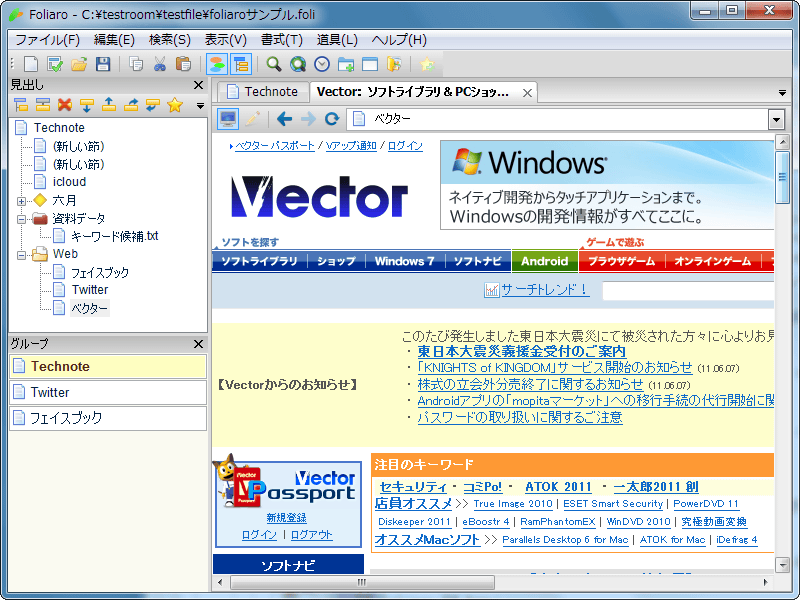
Task: Select キーワード候補.txt in the tree
Action: pyautogui.click(x=115, y=236)
